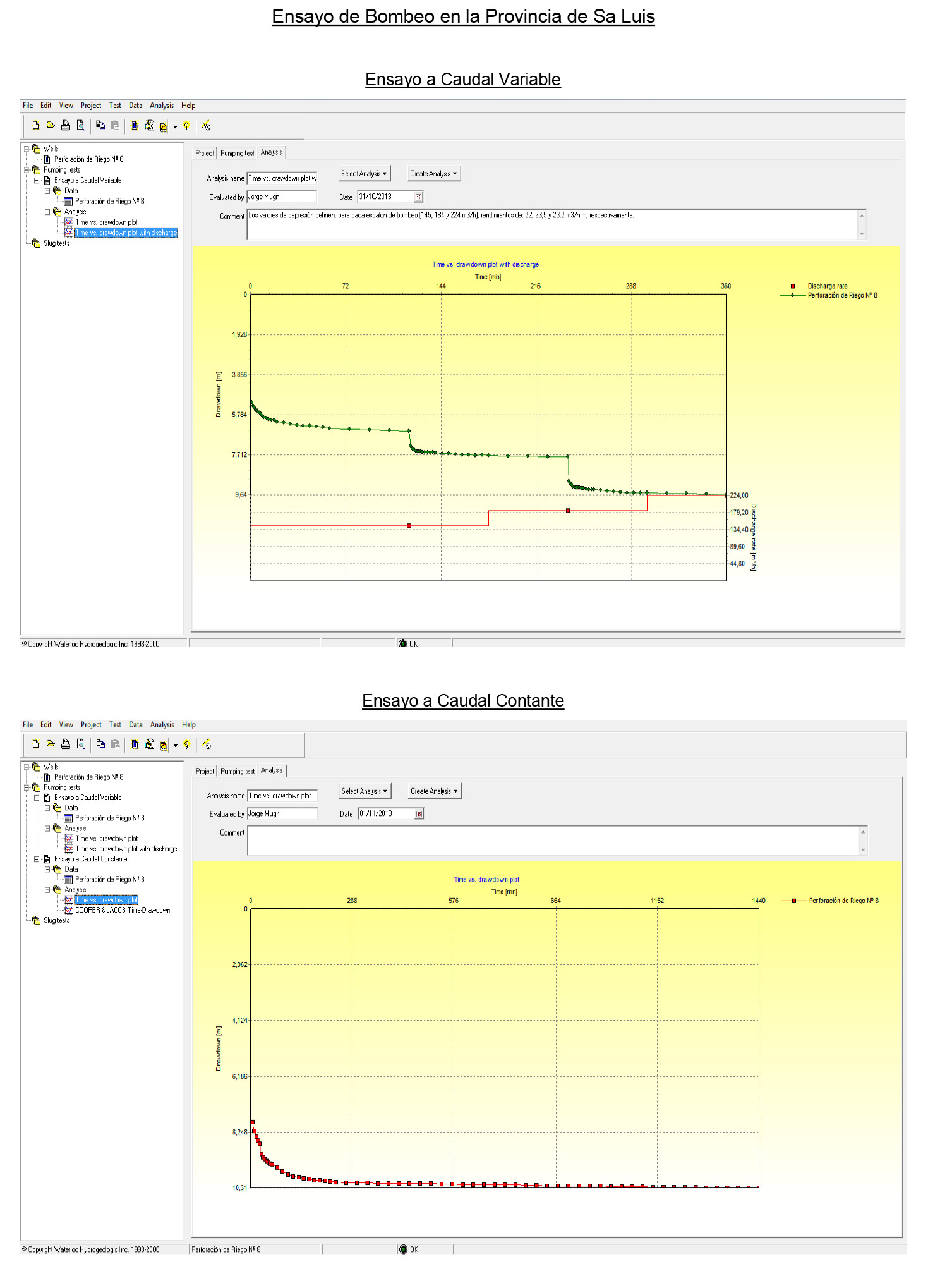Switch to Pumping test tab in upper window
Screen dimensions: 952x1264
(238, 154)
